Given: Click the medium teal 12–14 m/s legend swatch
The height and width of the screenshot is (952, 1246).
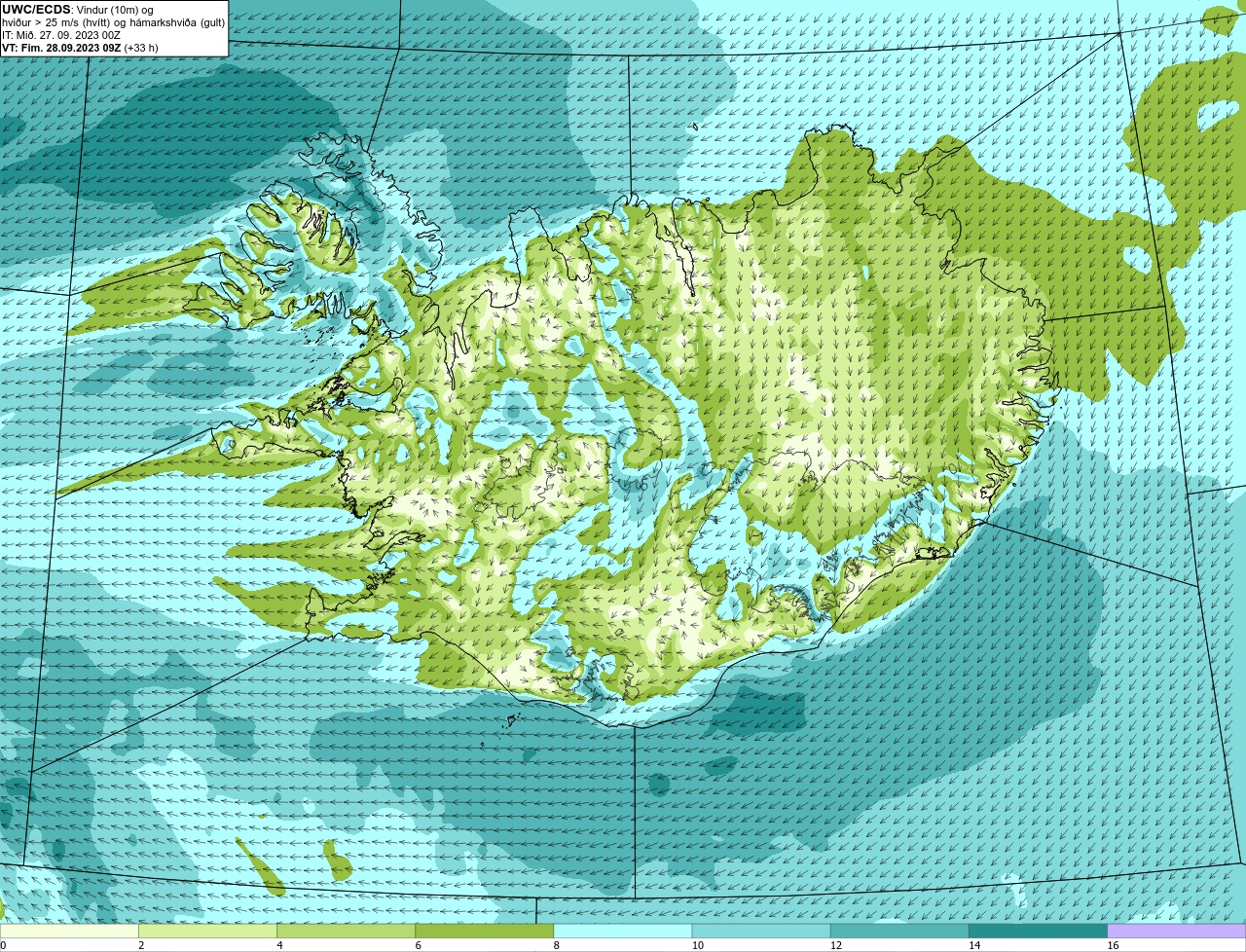Looking at the screenshot, I should point(899,932).
